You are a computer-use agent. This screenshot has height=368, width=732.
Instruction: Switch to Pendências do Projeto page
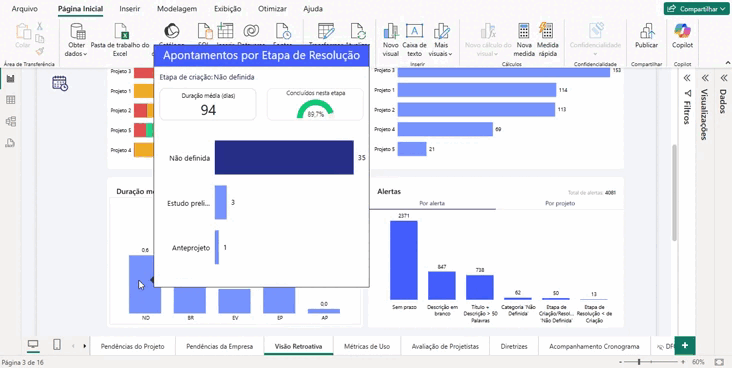[x=133, y=347]
